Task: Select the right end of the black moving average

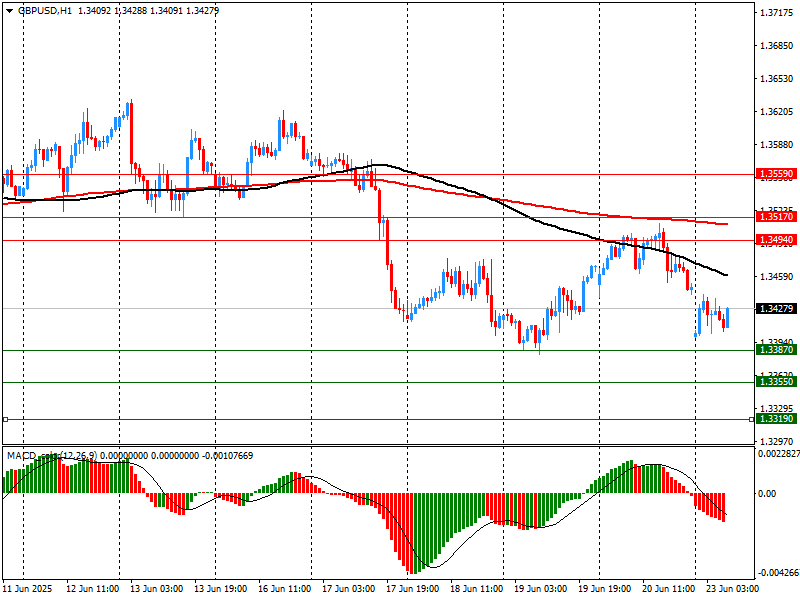Action: [726, 275]
